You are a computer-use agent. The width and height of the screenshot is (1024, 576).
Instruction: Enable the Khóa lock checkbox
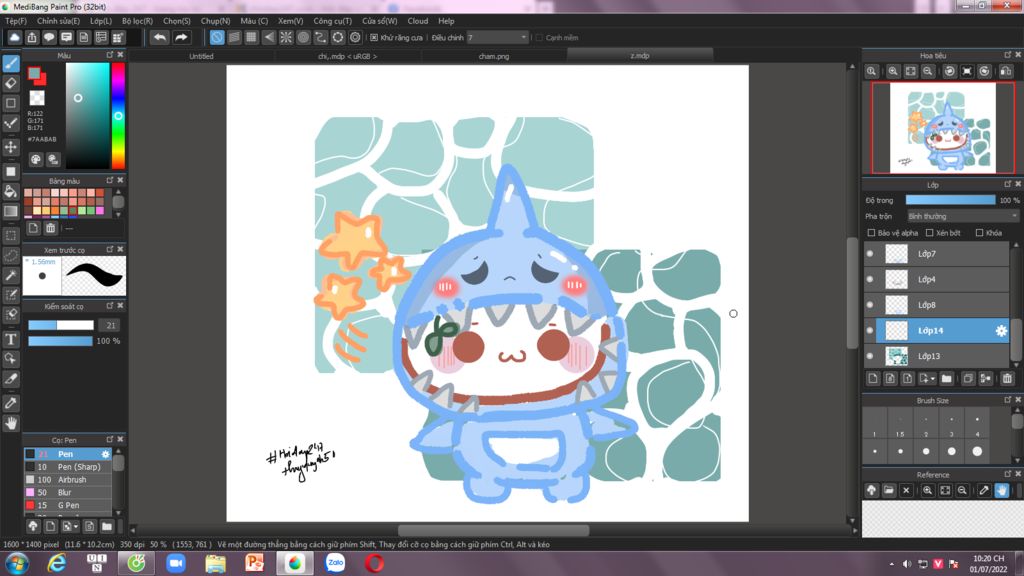pos(979,232)
